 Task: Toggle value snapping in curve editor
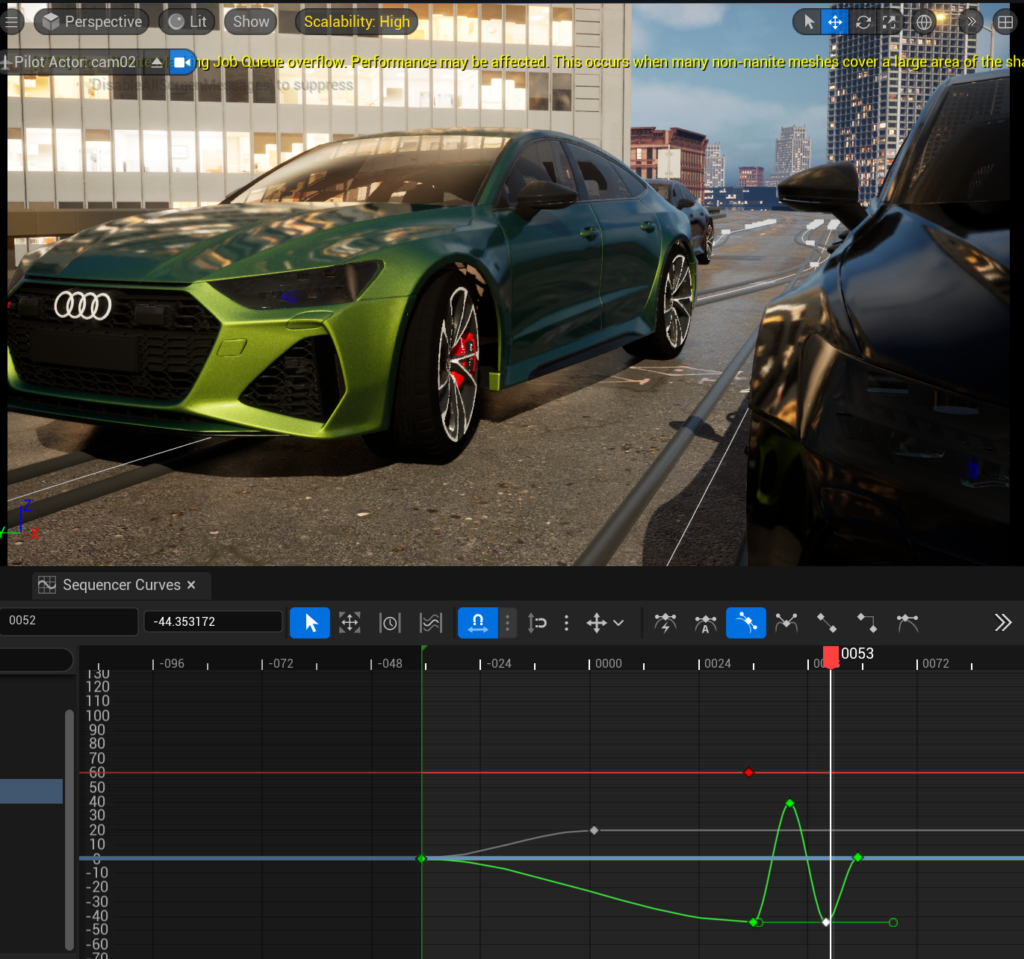click(x=537, y=623)
